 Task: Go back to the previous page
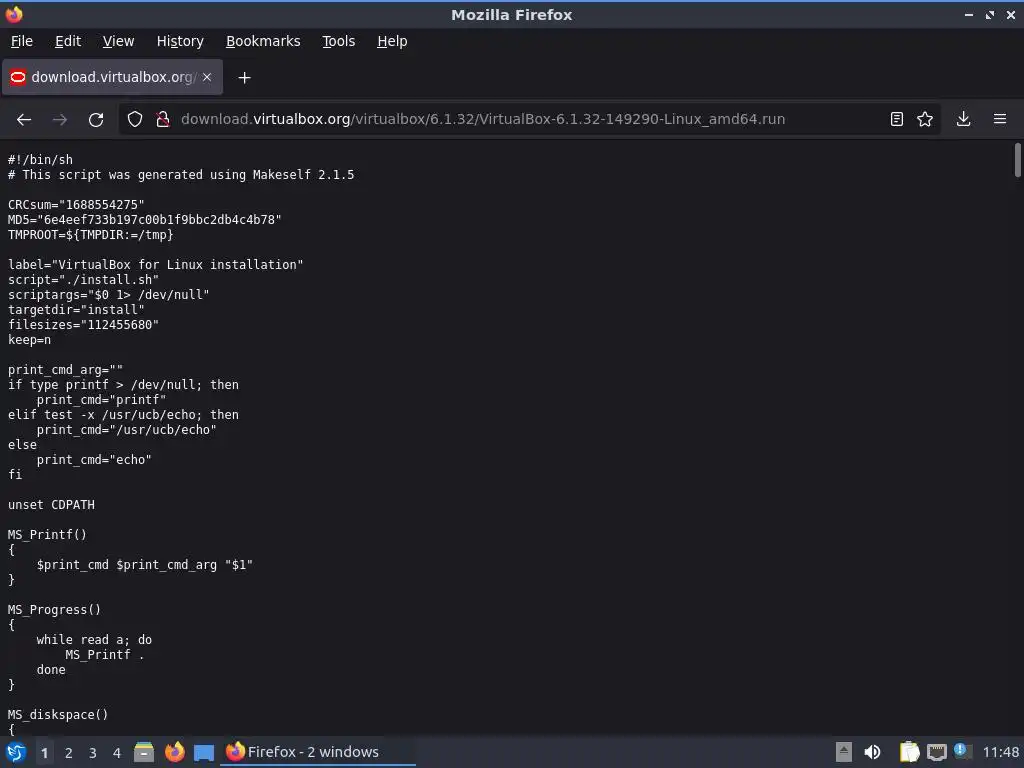[x=24, y=120]
